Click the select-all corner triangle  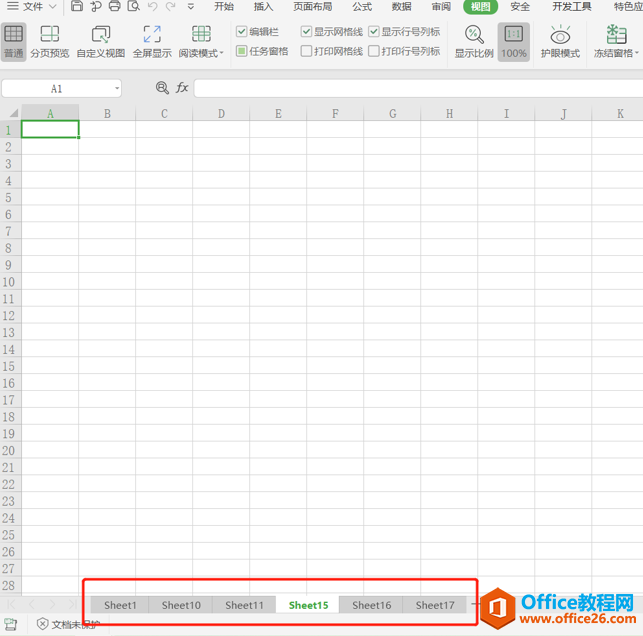coord(14,113)
